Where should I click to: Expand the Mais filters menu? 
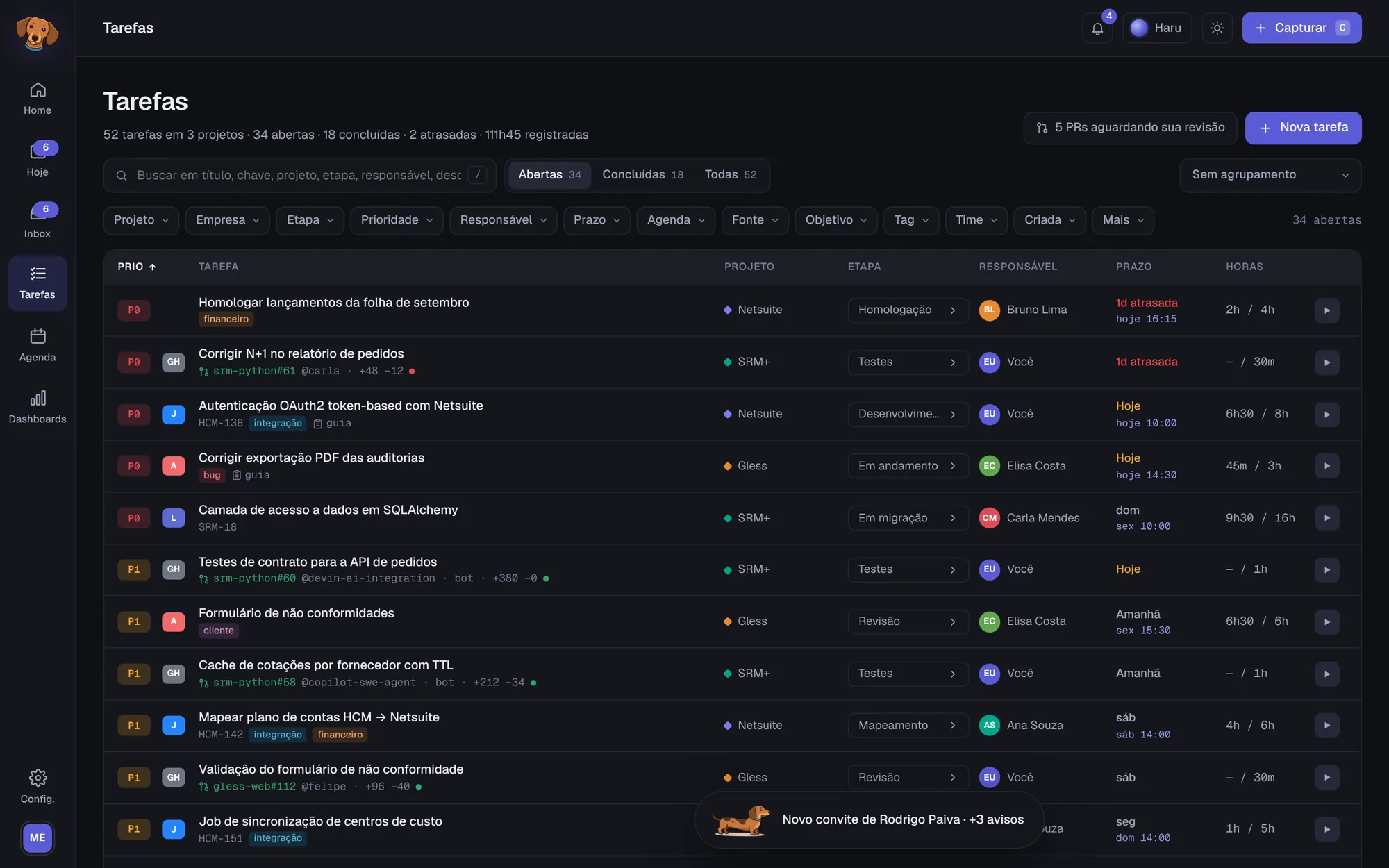coord(1123,220)
